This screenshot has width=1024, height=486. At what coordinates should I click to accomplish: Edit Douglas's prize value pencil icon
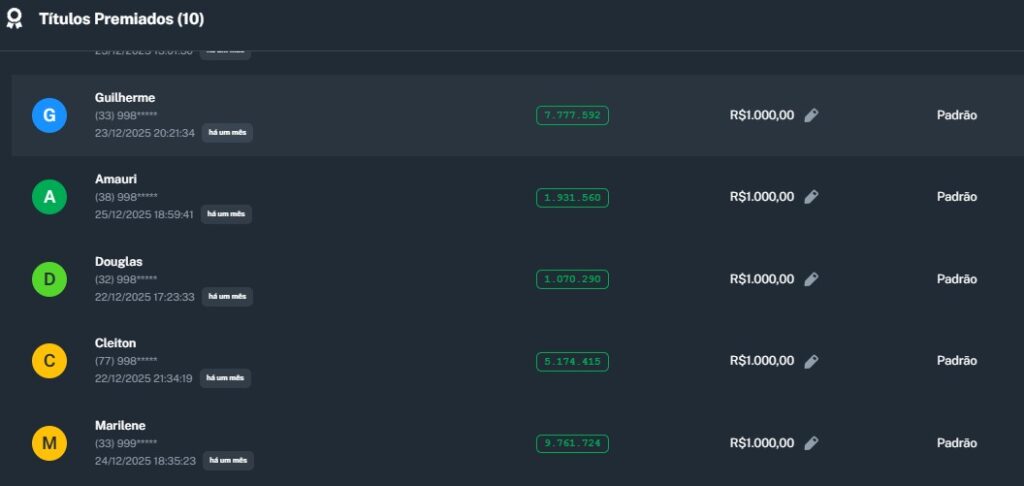[811, 279]
